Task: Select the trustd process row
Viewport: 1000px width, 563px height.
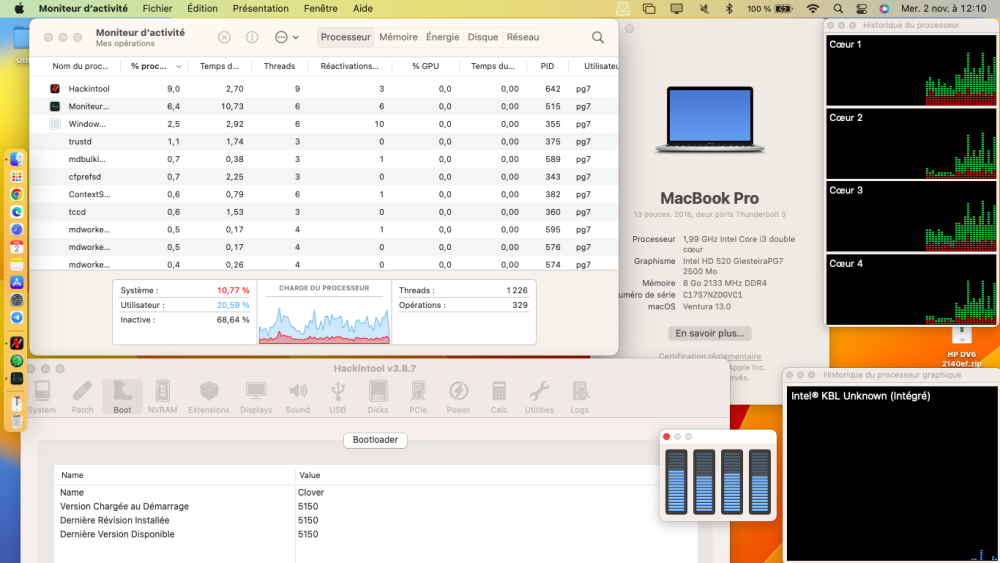Action: click(x=324, y=142)
